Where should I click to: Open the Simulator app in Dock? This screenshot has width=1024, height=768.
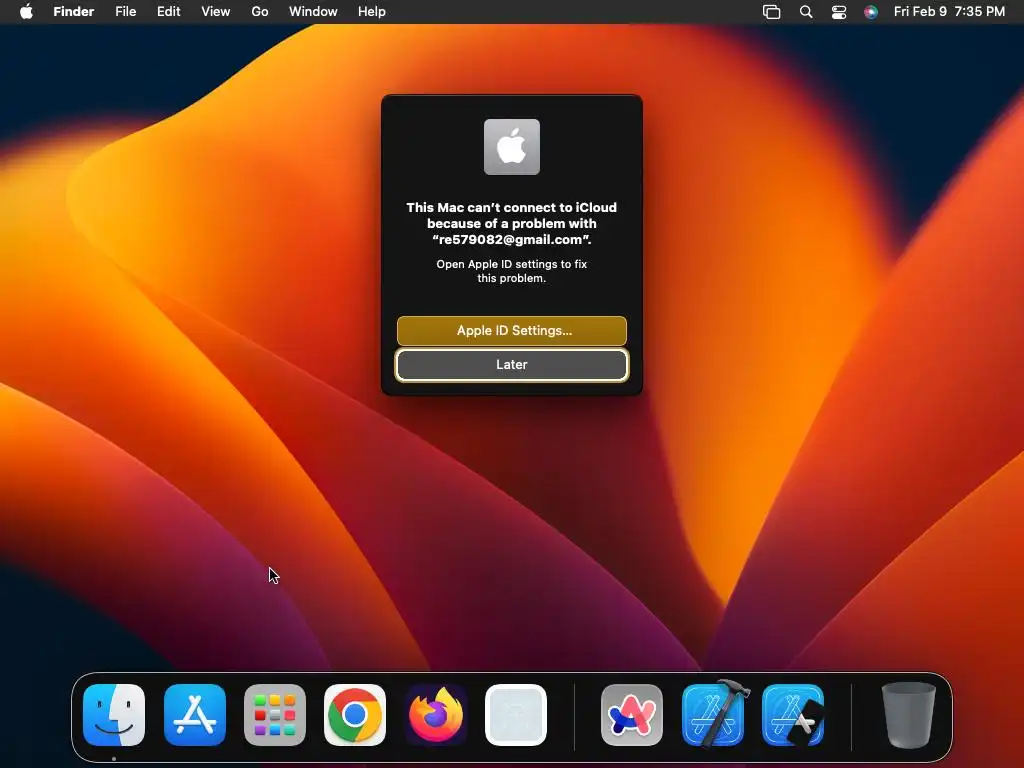point(793,715)
